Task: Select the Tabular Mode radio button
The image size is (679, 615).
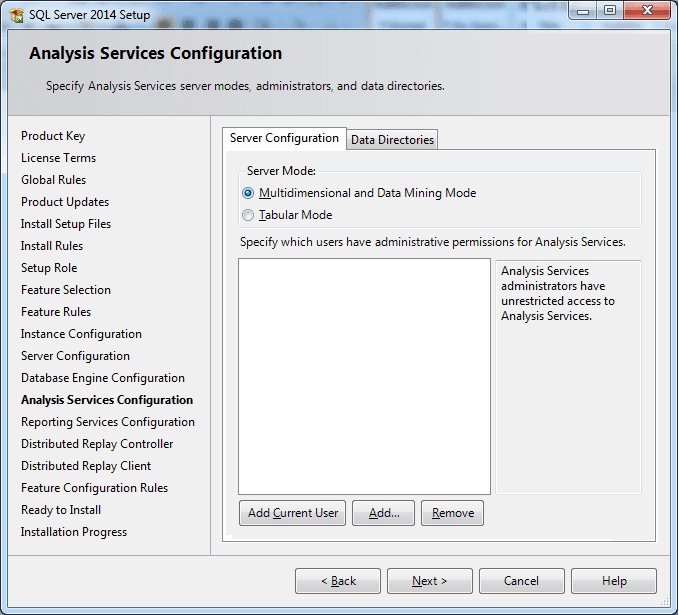Action: (x=248, y=215)
